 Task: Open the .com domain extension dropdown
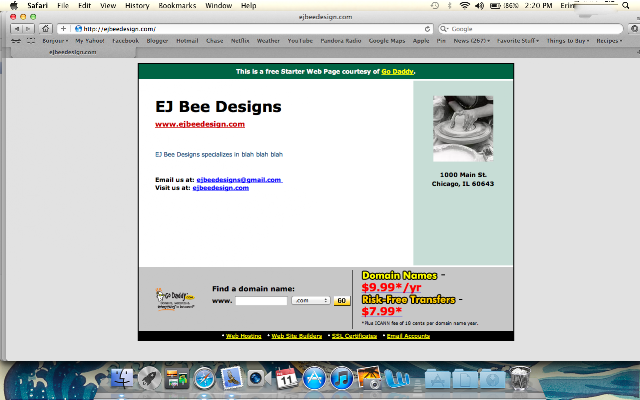[x=311, y=300]
